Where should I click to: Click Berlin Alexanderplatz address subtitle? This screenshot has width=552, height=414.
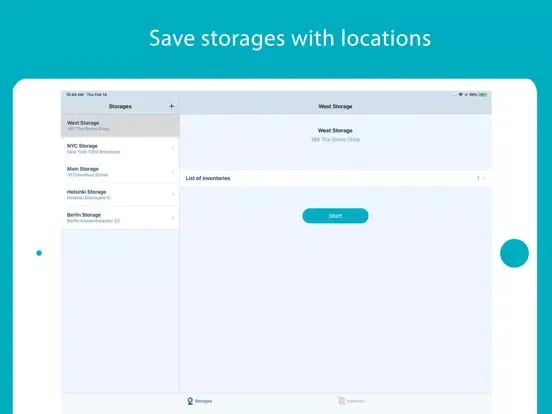[93, 221]
